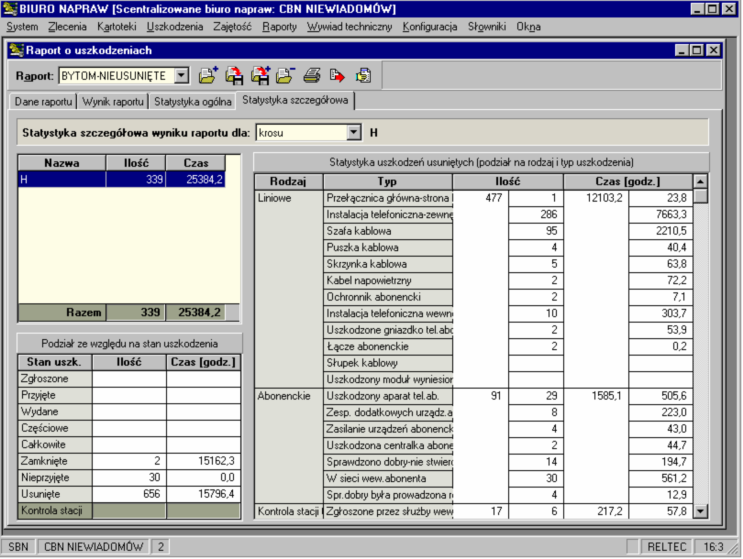Switch to the Dane raportu tab

click(43, 101)
